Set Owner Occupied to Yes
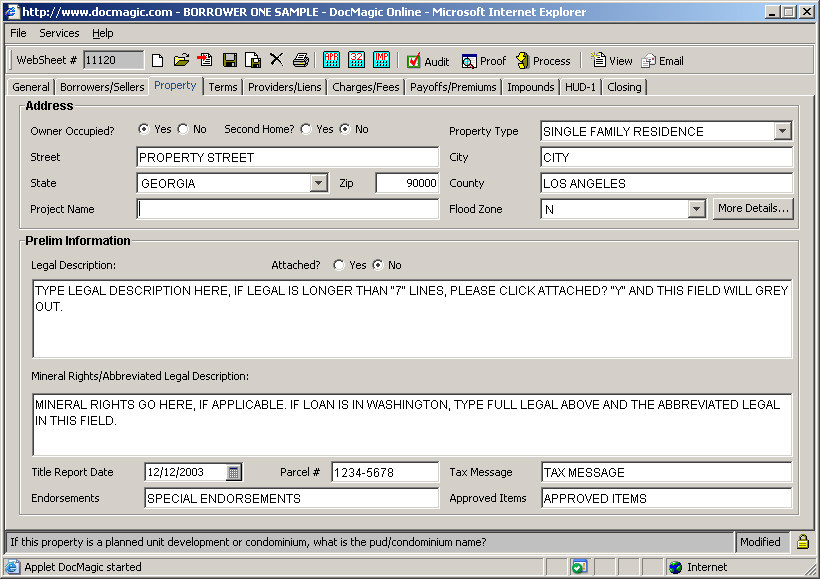The width and height of the screenshot is (820, 579). click(144, 129)
